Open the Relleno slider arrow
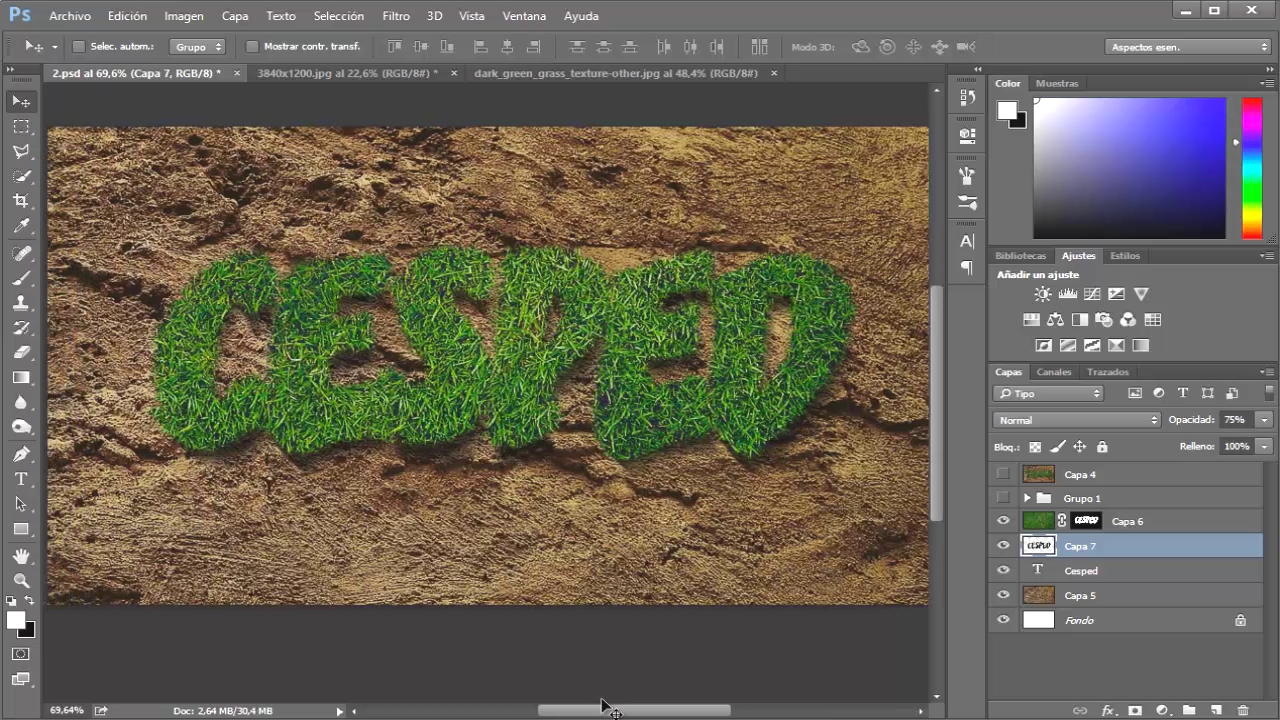 pos(1264,446)
